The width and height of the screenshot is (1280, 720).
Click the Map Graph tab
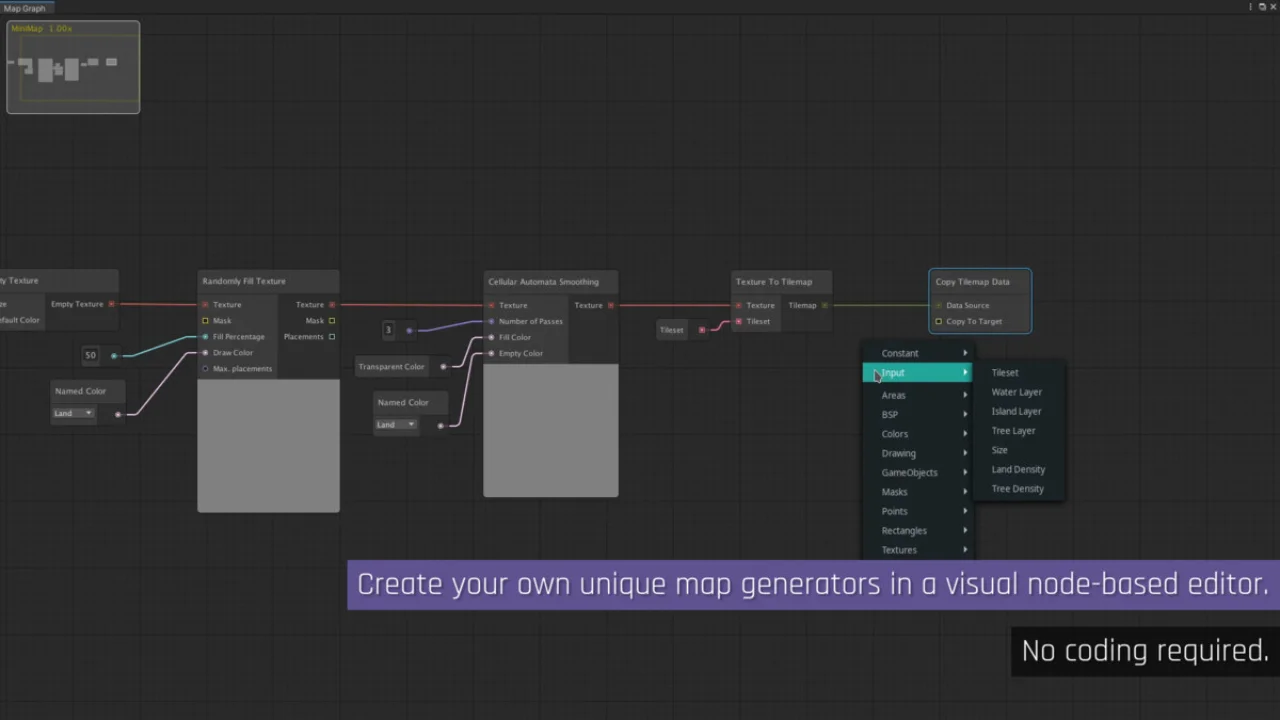tap(25, 8)
